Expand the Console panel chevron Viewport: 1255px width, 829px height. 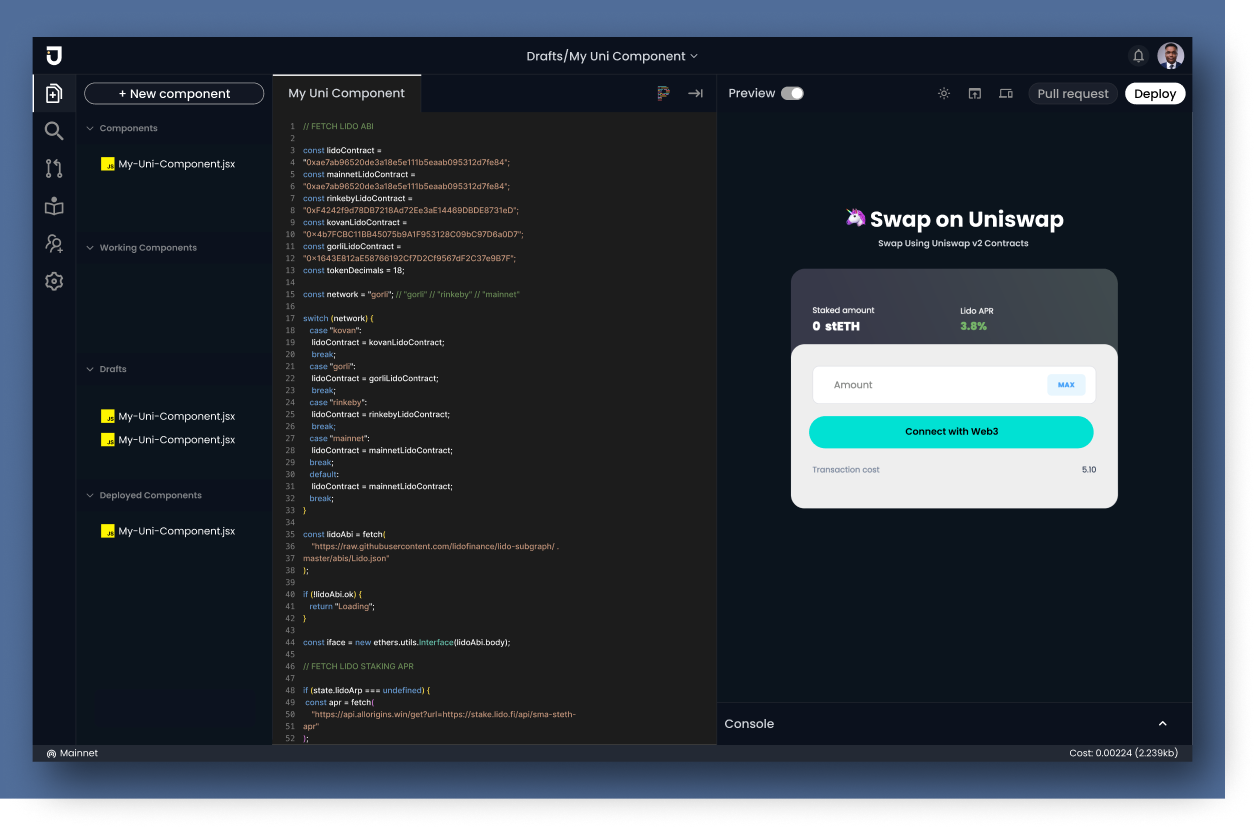[1163, 724]
